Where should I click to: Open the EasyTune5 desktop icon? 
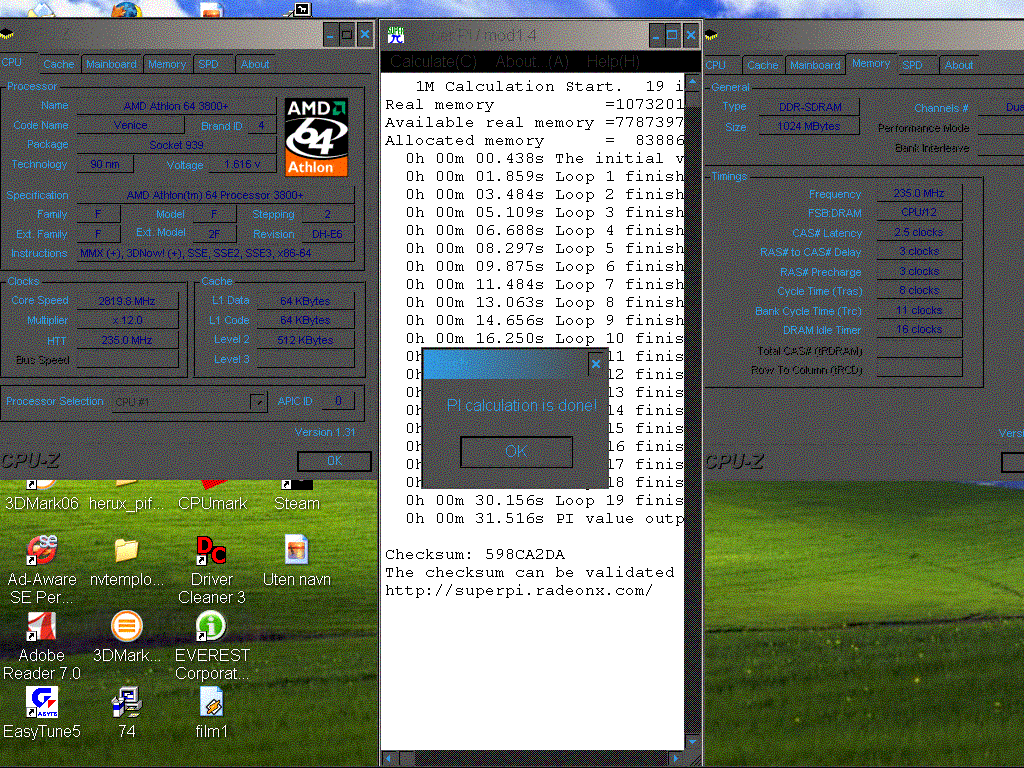pyautogui.click(x=42, y=702)
